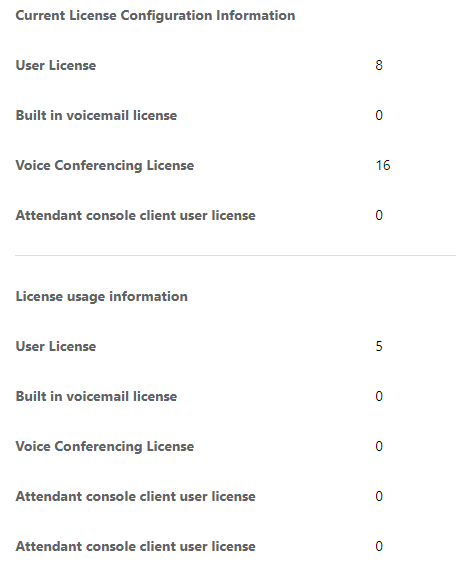Select Voice Conferencing License under usage information
The height and width of the screenshot is (562, 456).
[105, 447]
